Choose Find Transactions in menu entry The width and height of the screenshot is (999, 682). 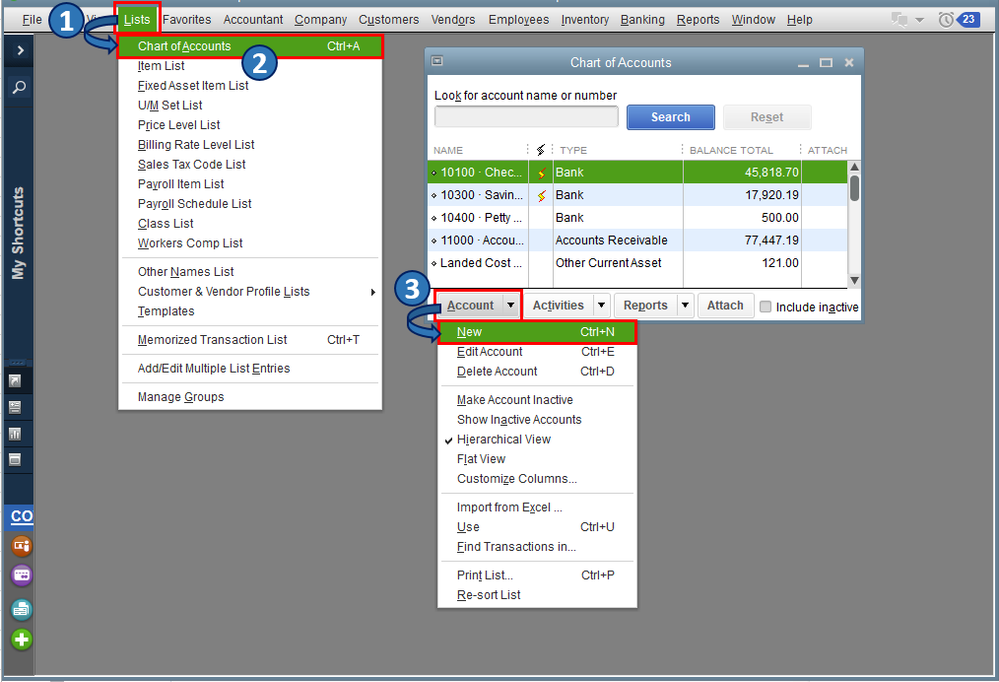tap(516, 547)
